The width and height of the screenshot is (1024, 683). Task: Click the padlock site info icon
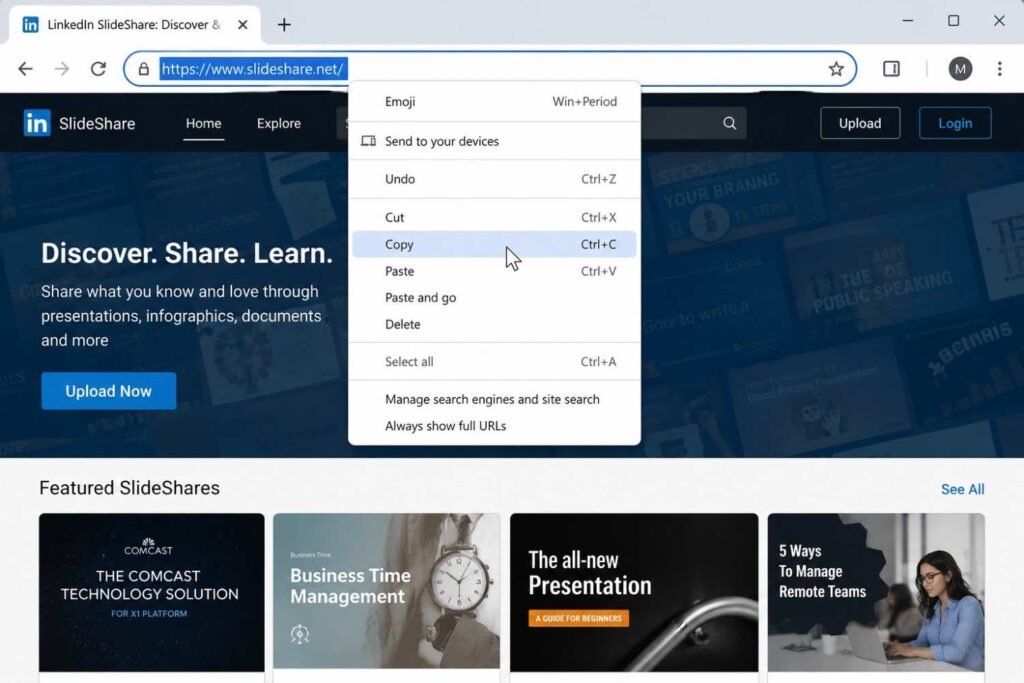pos(144,69)
